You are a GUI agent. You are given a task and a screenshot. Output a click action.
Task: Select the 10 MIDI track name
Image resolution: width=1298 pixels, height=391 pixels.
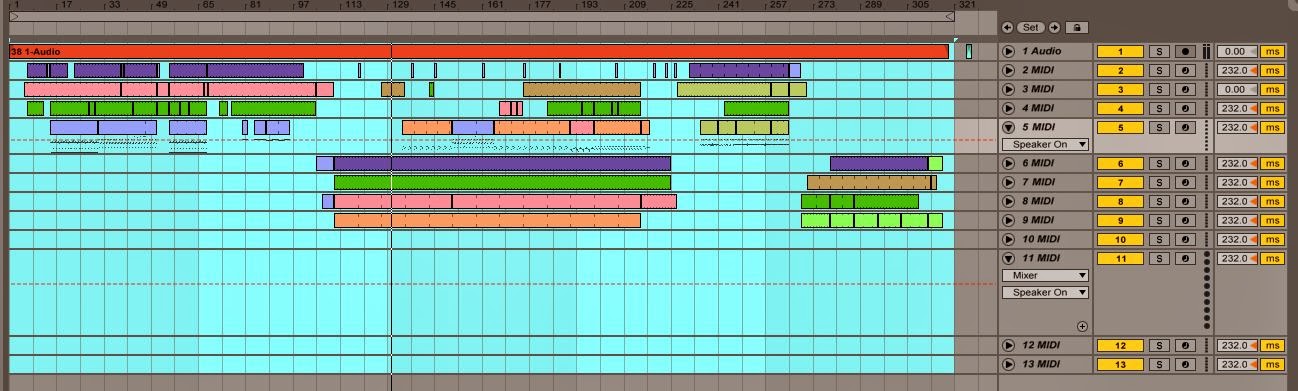click(x=1041, y=239)
